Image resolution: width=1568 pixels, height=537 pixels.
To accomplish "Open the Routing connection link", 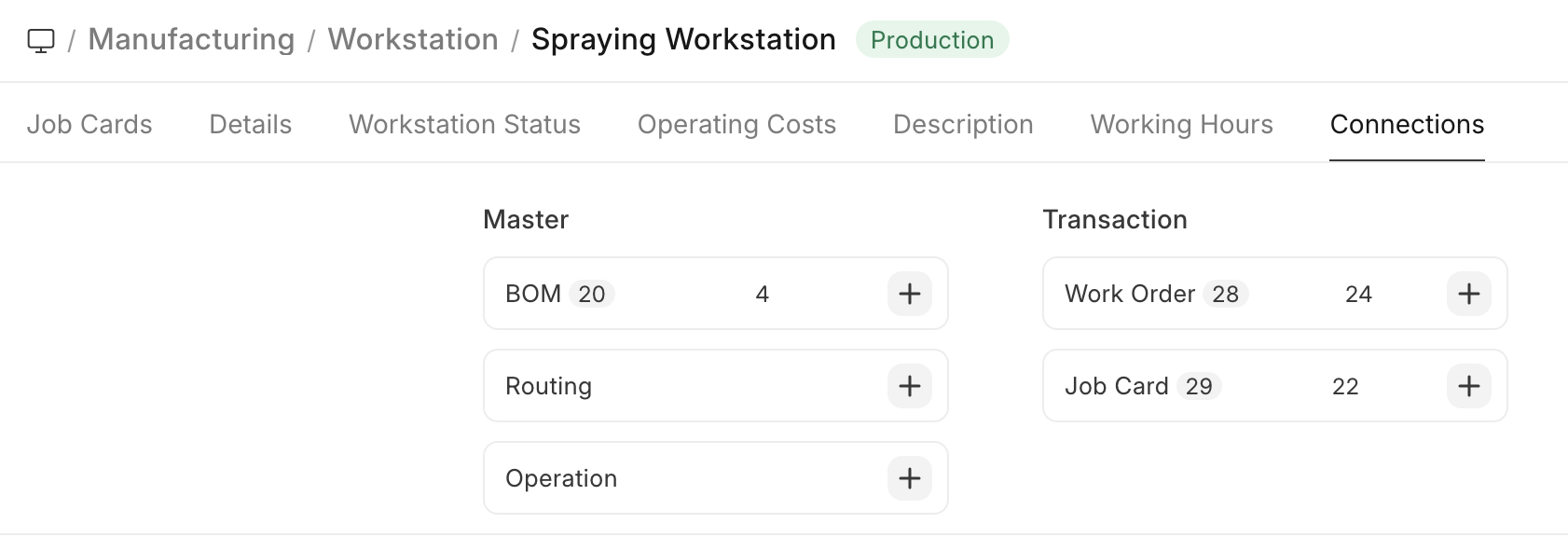I will click(548, 386).
